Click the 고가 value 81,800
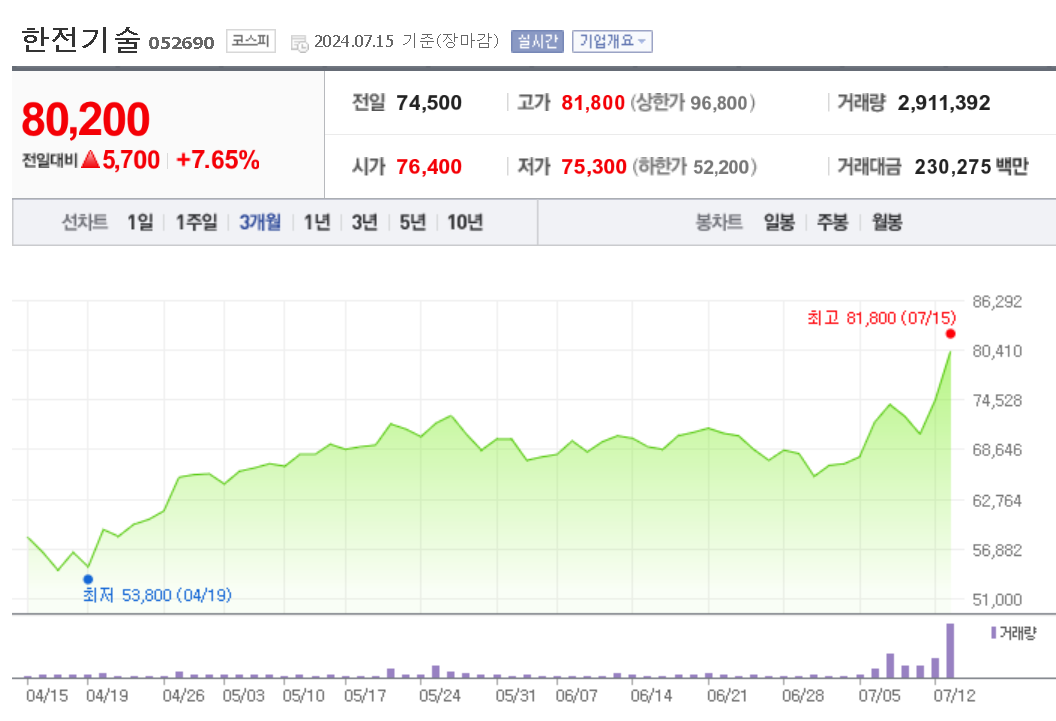 [x=593, y=103]
